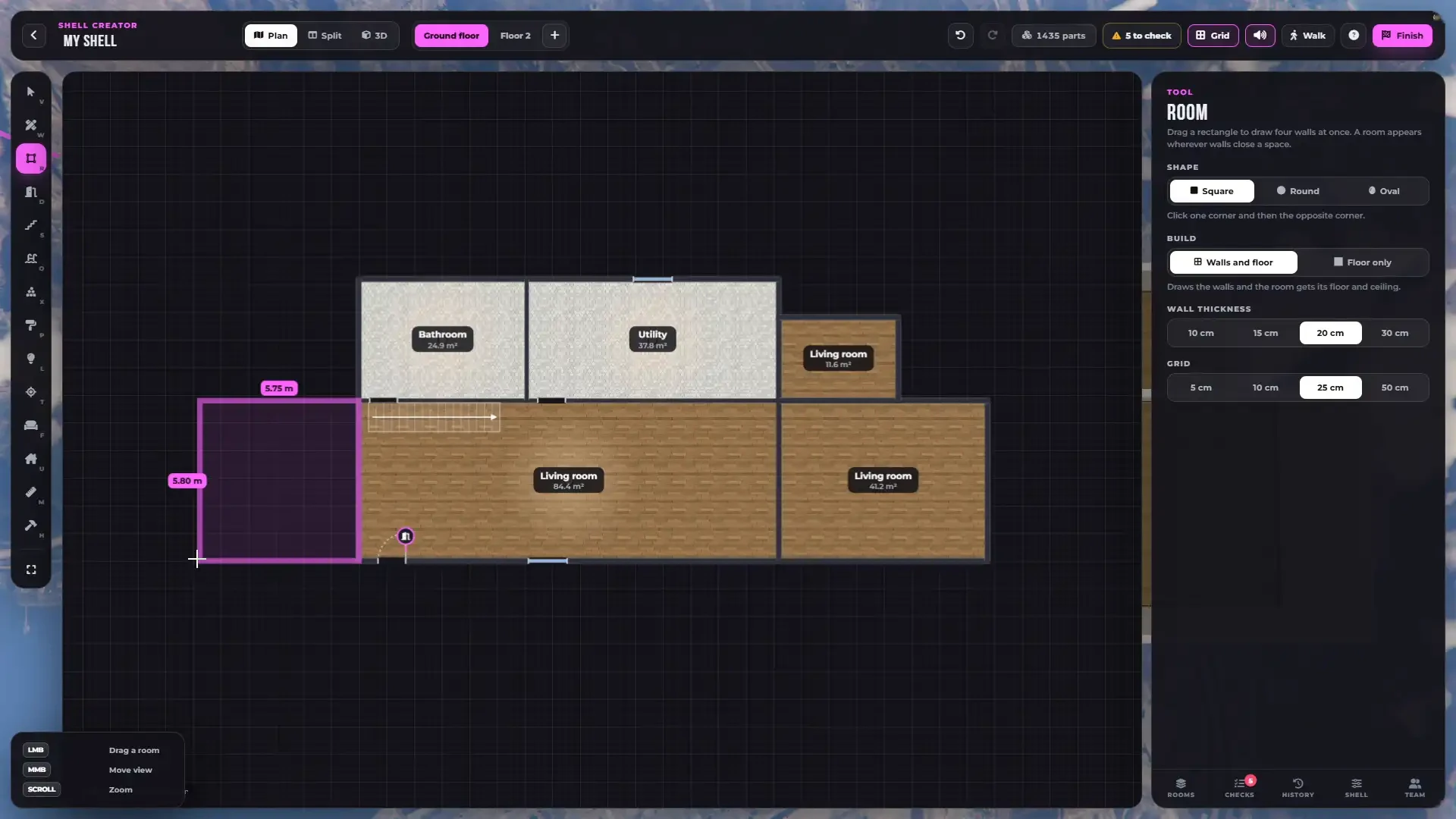This screenshot has height=819, width=1456.
Task: Select the house tool
Action: point(31,459)
